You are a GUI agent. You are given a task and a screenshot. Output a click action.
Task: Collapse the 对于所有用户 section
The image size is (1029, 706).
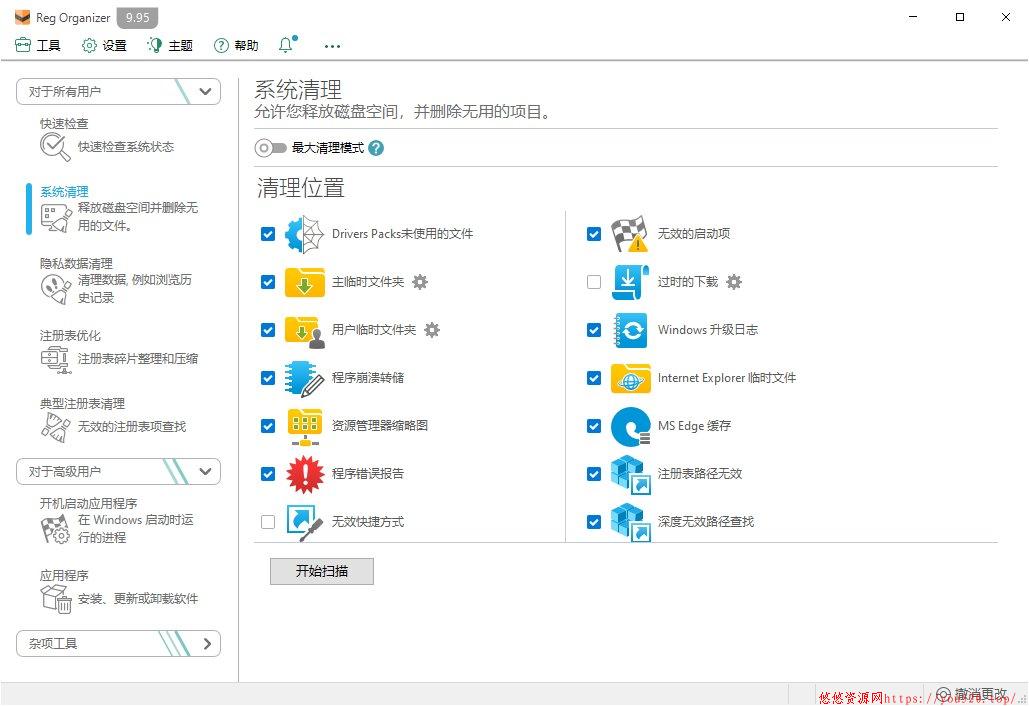118,91
